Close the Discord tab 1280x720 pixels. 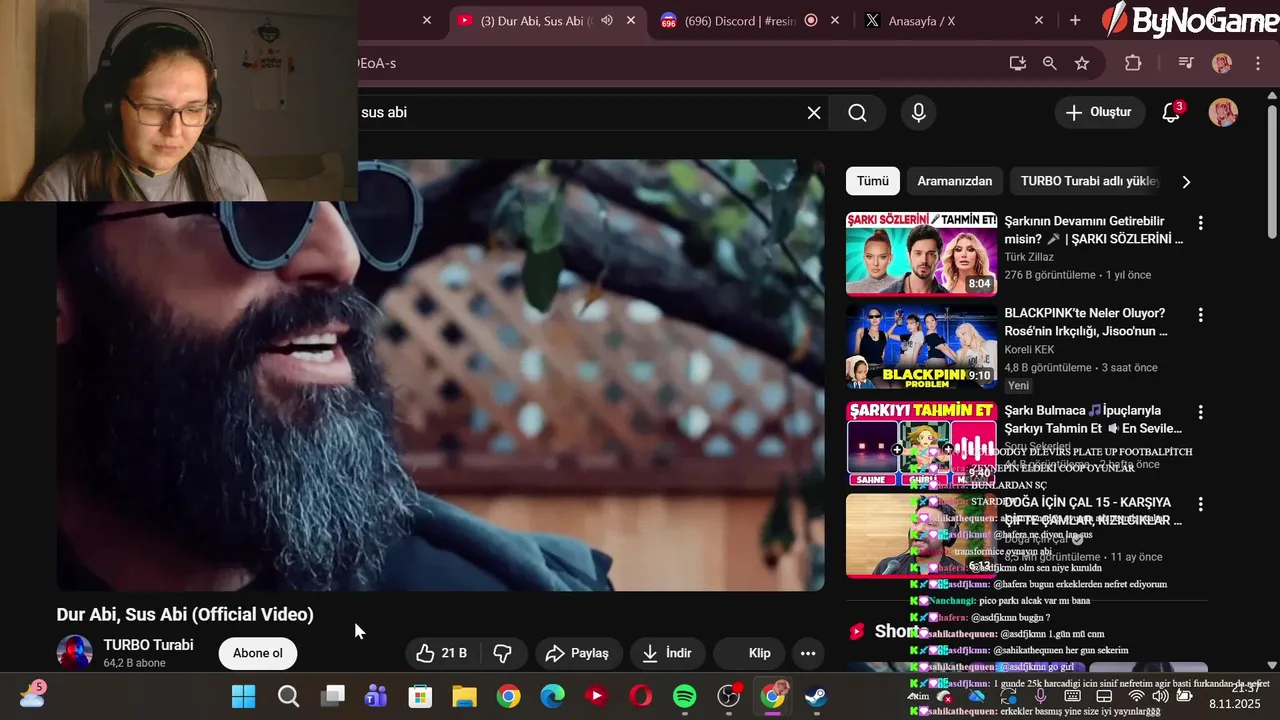tap(835, 20)
